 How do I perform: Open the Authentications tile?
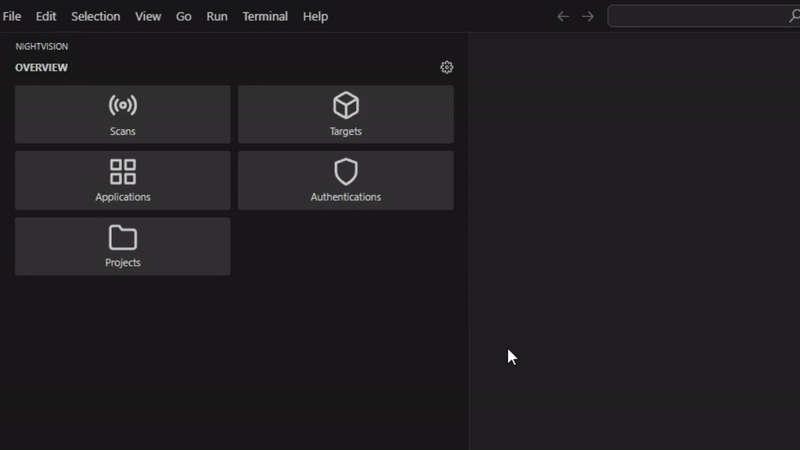coord(345,180)
